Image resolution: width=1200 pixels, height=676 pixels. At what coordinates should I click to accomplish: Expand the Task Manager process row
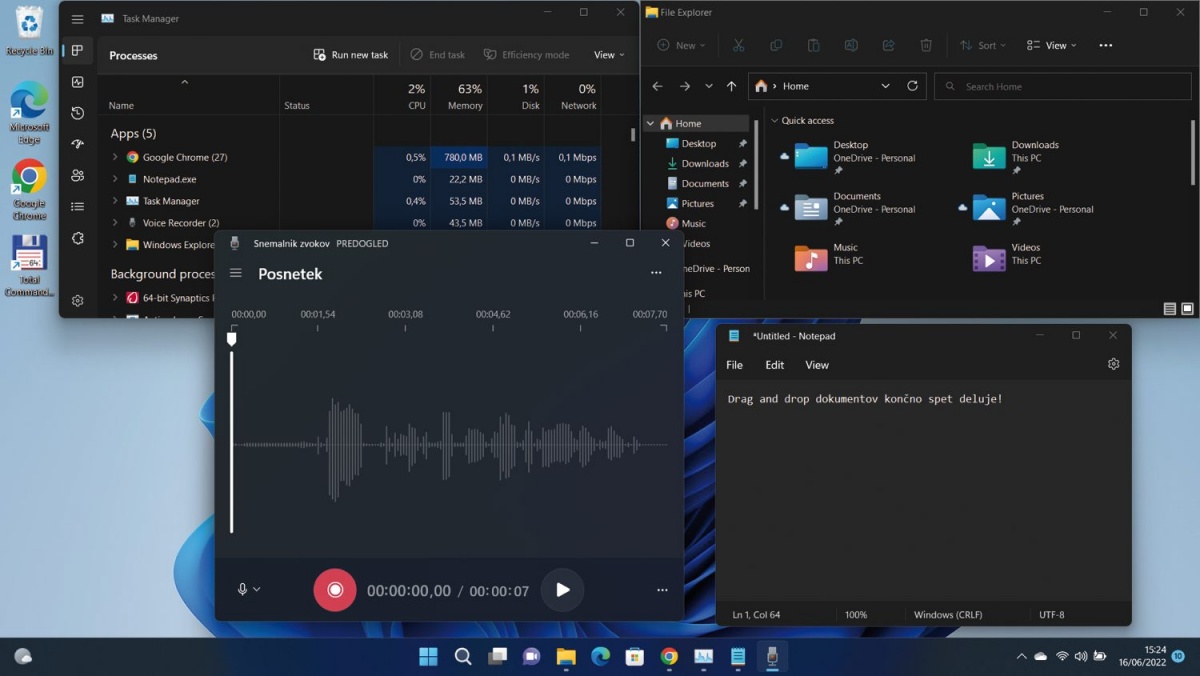coord(115,201)
